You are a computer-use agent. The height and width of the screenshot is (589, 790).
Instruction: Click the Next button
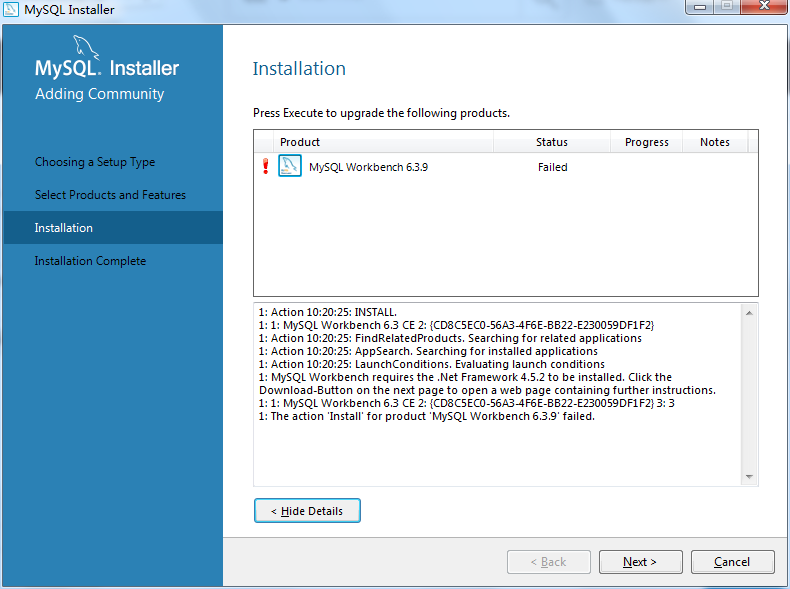[x=640, y=562]
